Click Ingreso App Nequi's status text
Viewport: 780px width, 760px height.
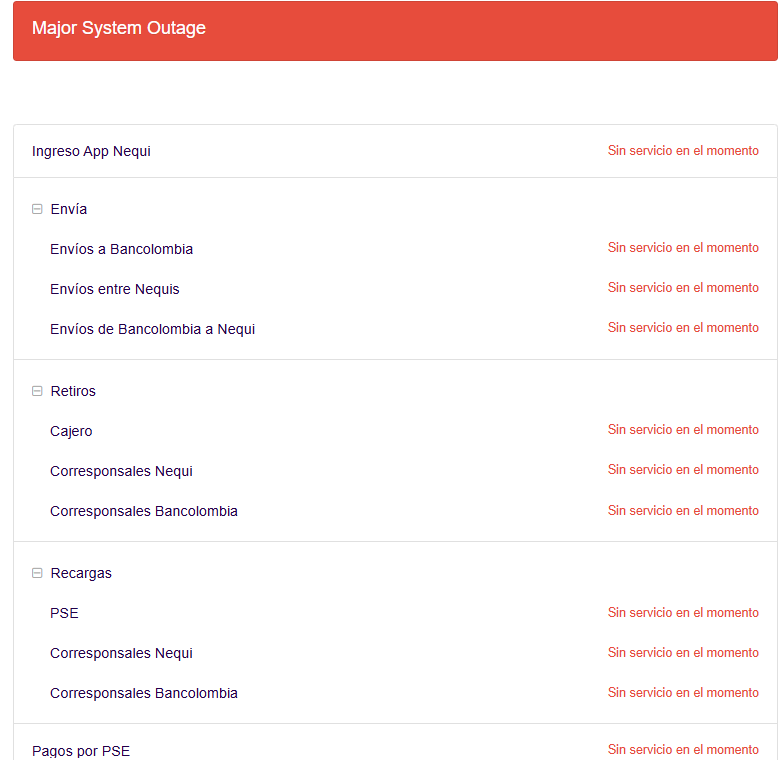click(683, 151)
